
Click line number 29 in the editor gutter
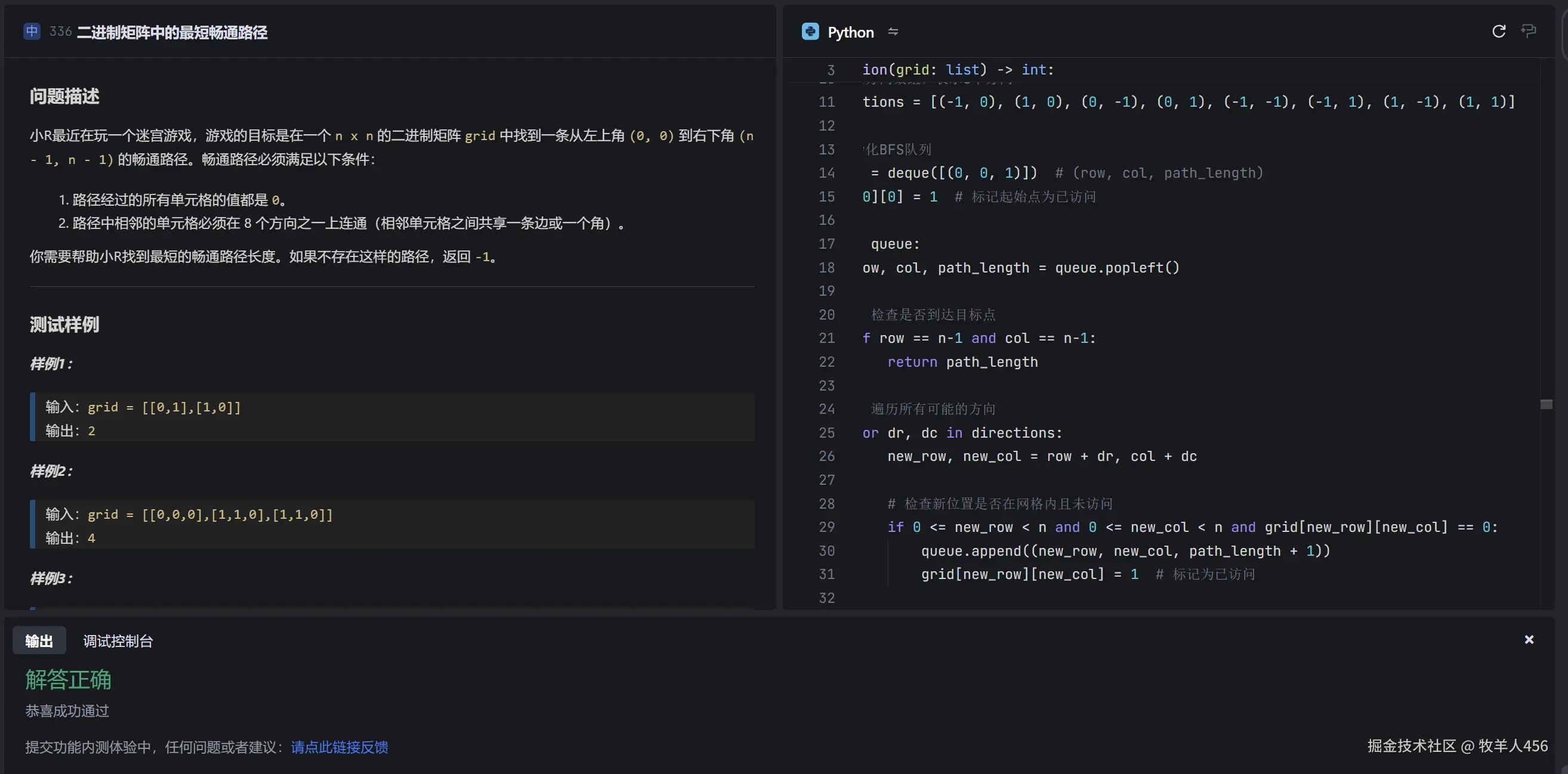click(826, 527)
